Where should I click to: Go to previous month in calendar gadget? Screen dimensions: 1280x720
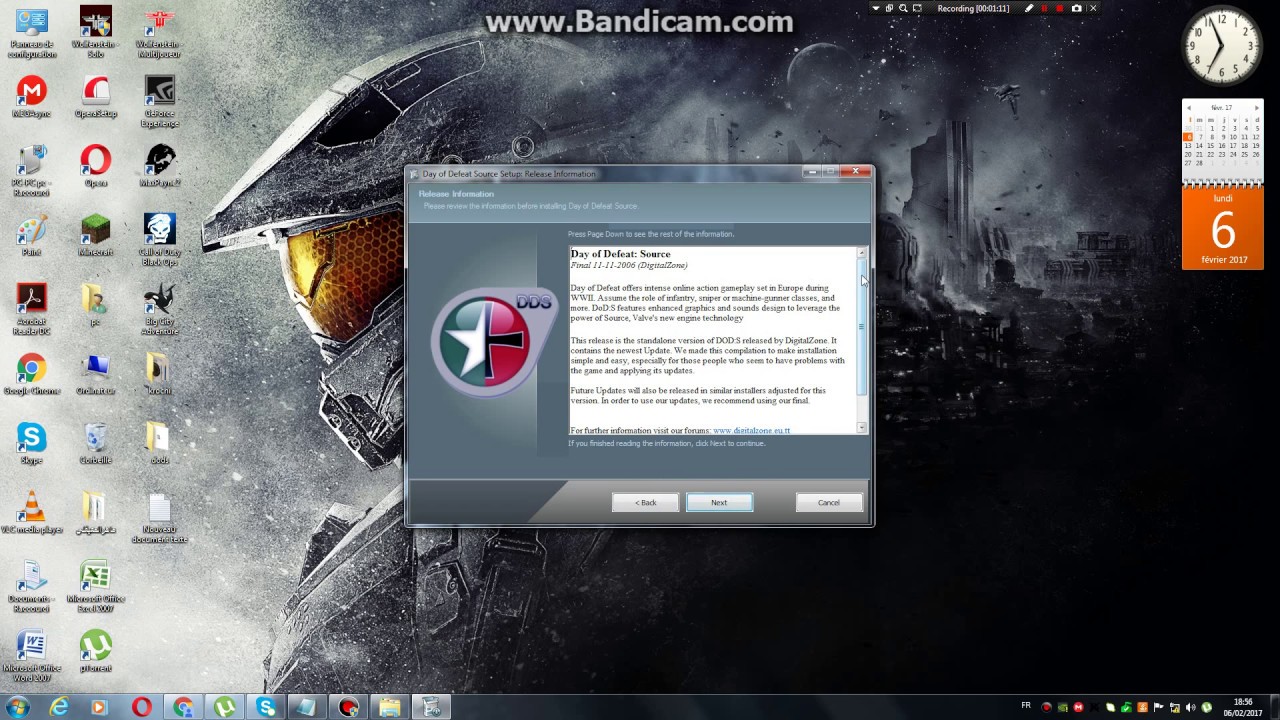pos(1189,107)
